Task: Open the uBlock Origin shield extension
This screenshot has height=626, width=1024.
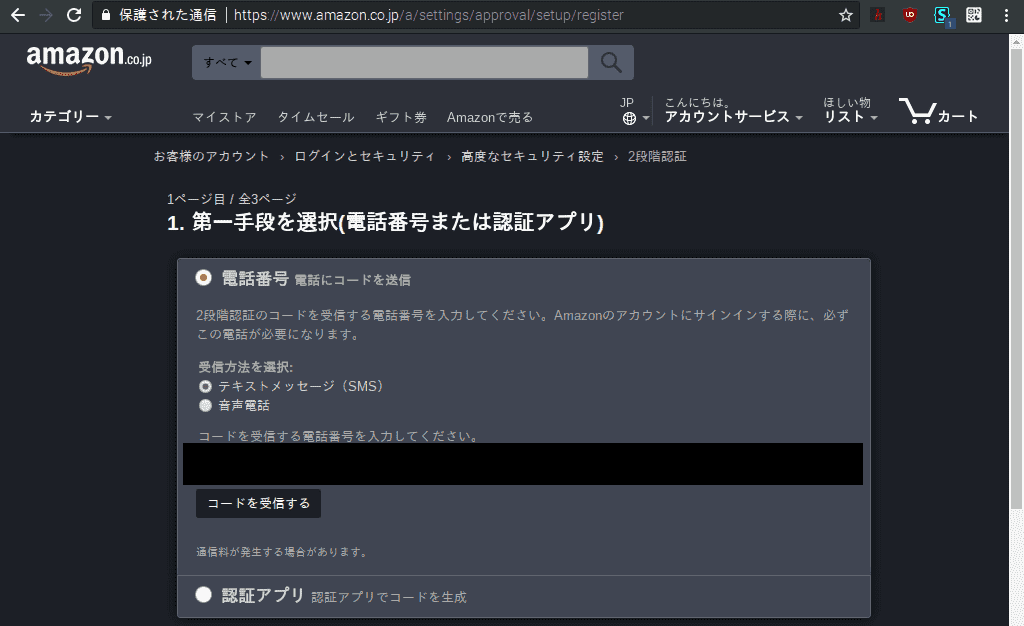Action: tap(910, 15)
